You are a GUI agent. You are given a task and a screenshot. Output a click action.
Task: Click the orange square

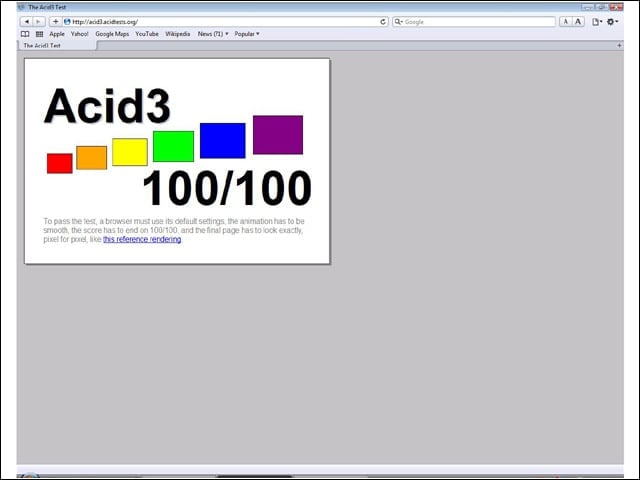pyautogui.click(x=91, y=158)
